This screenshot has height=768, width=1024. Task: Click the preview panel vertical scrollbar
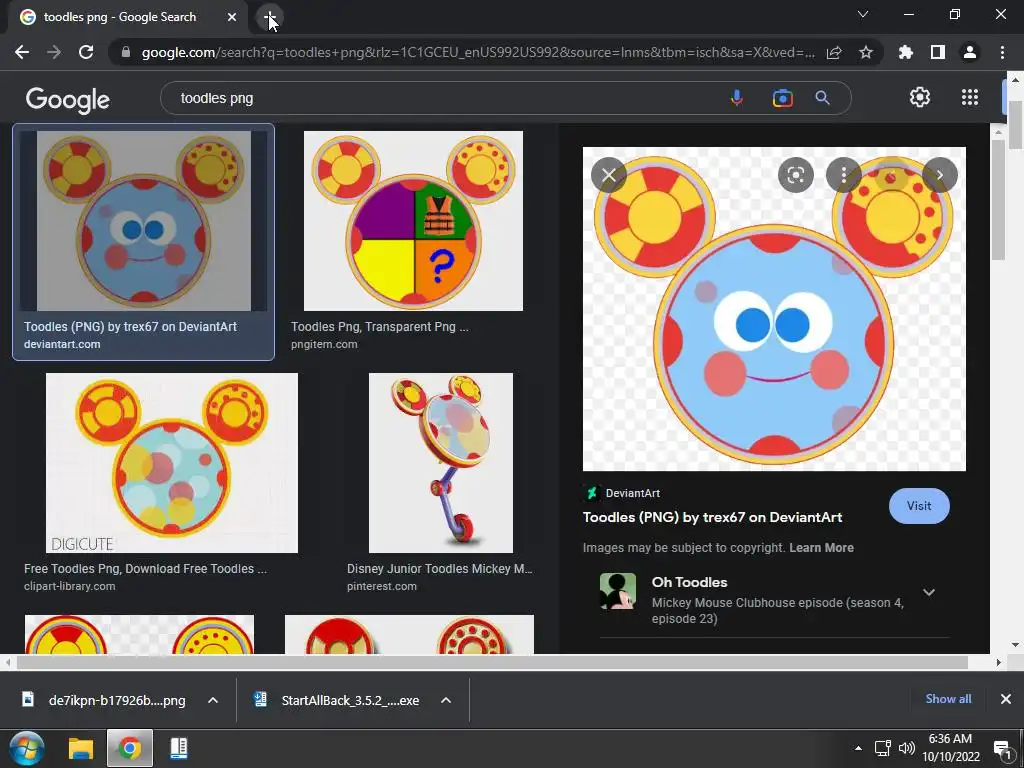click(998, 200)
